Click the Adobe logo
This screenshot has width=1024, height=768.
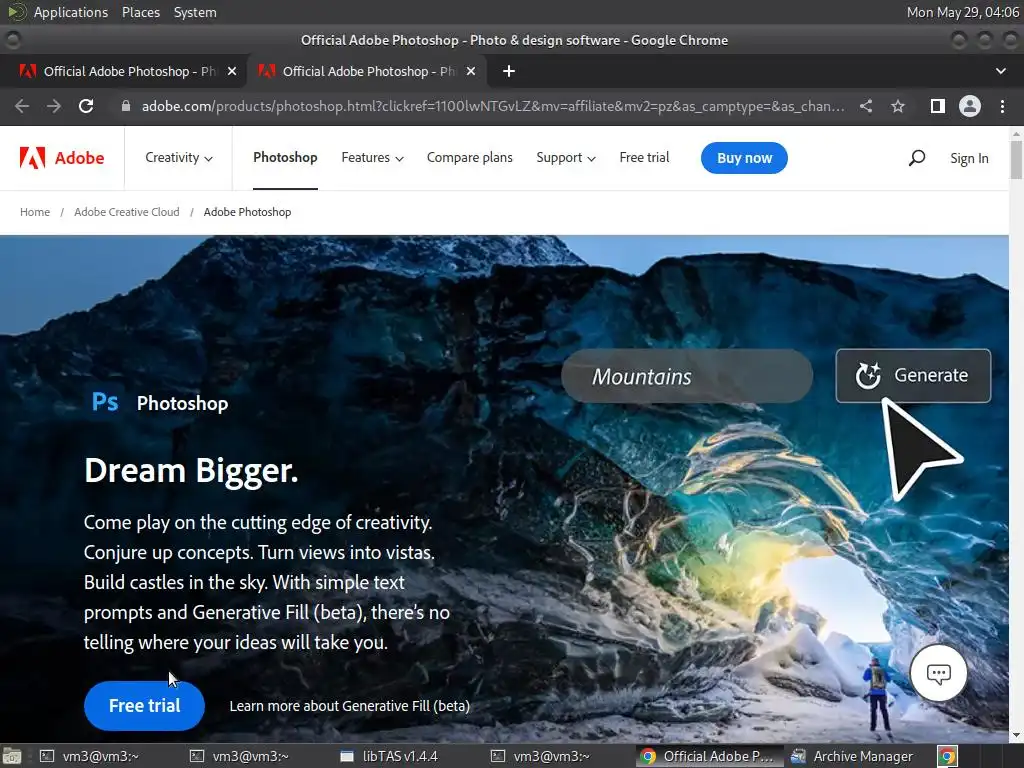pyautogui.click(x=62, y=158)
